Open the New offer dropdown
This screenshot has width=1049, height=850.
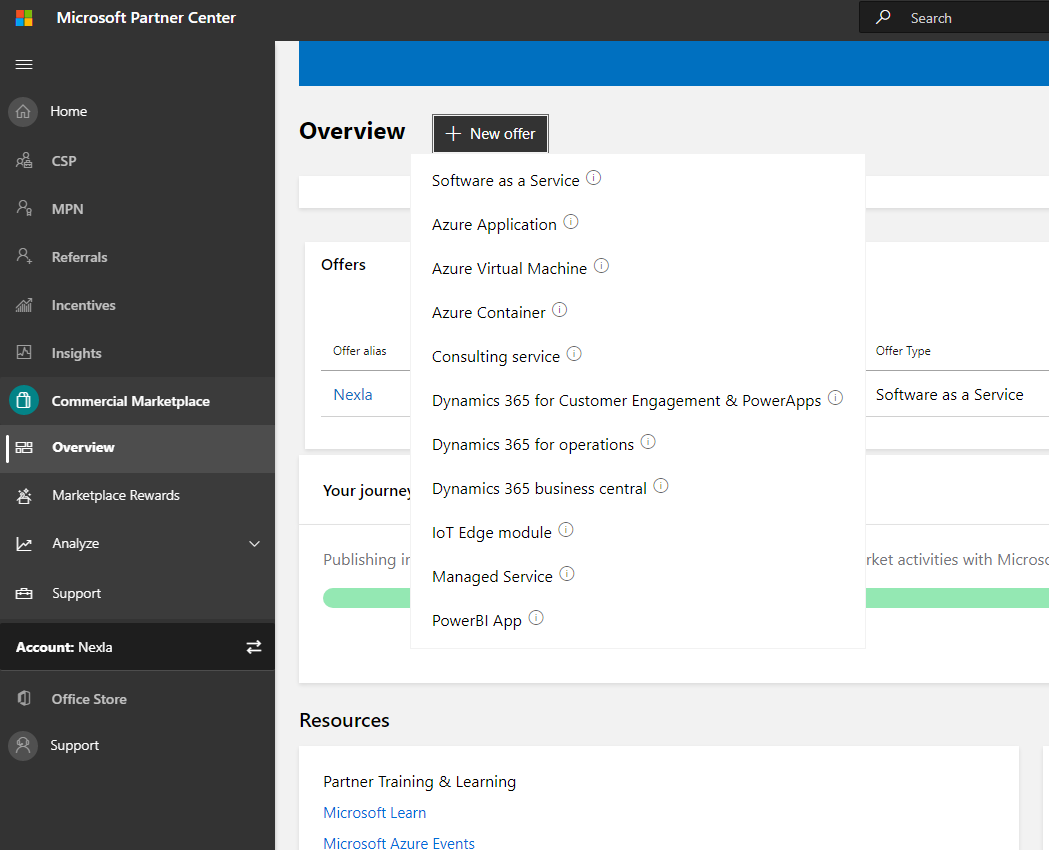click(x=490, y=133)
